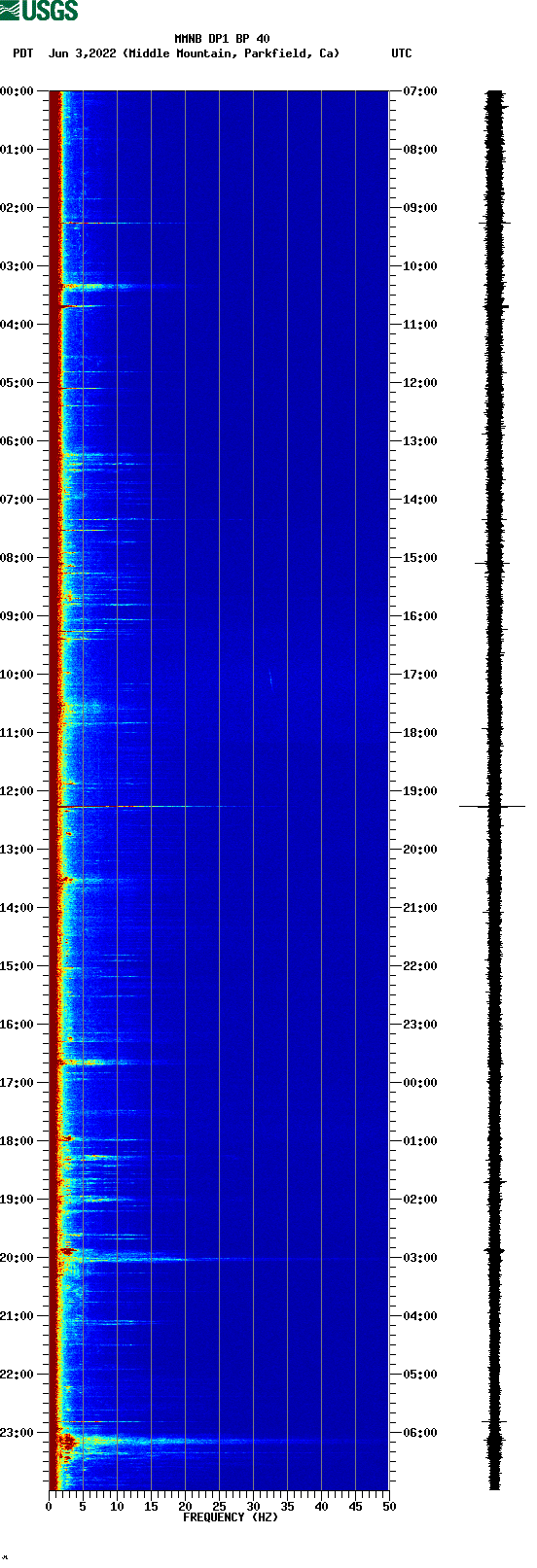537x1568 pixels.
Task: Click the 10:00 UTC time label
Action: point(420,266)
